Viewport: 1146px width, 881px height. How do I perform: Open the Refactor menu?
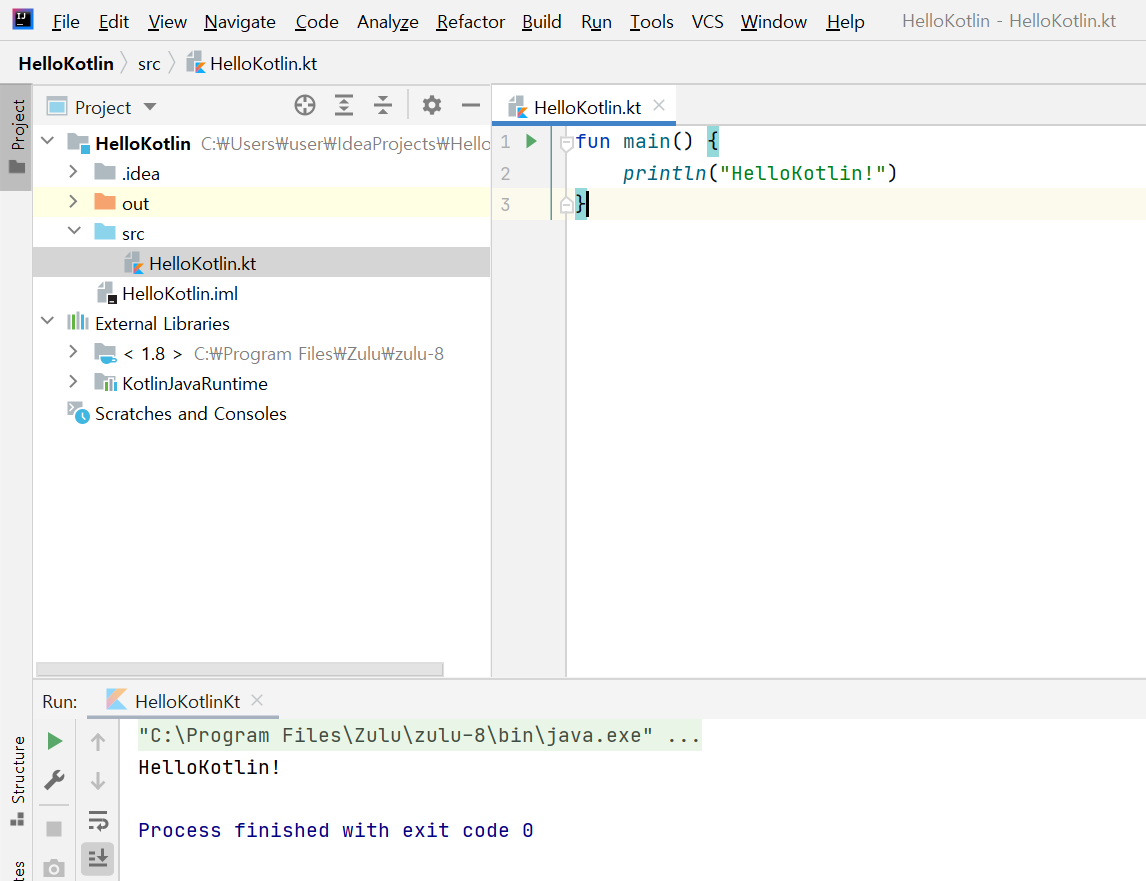470,22
